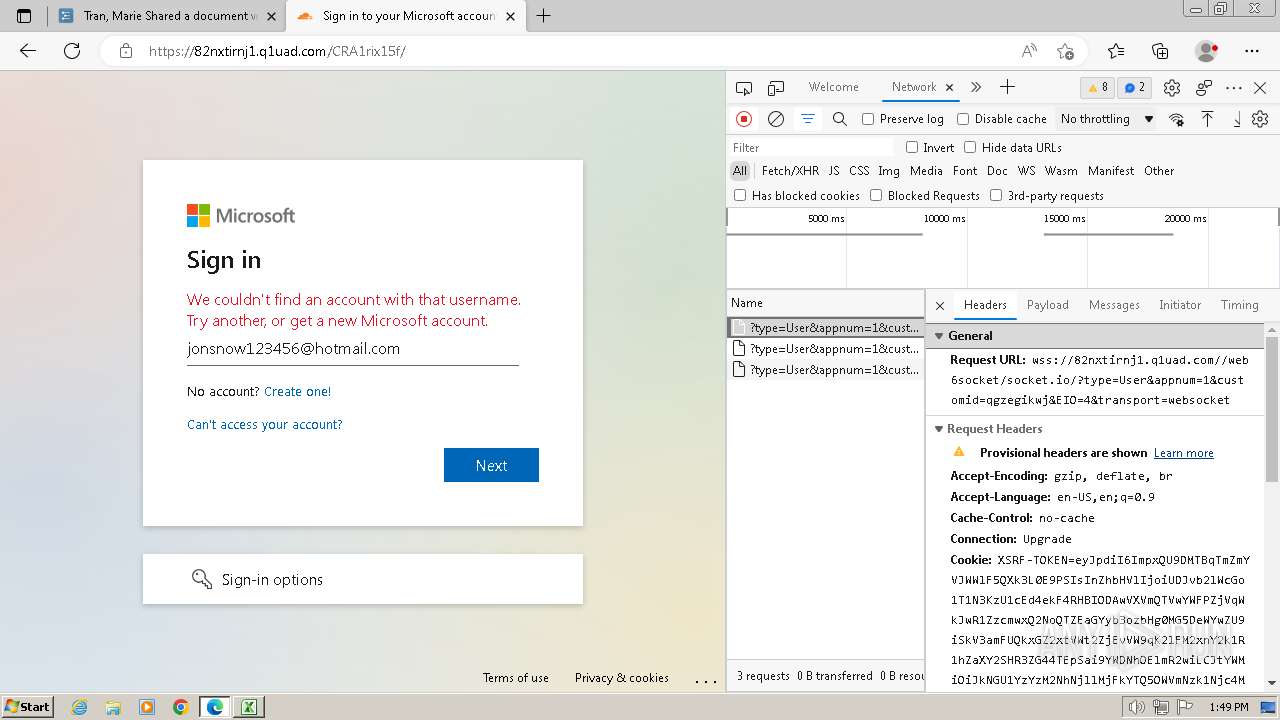Click the site information lock icon
Viewport: 1280px width, 720px height.
[125, 51]
